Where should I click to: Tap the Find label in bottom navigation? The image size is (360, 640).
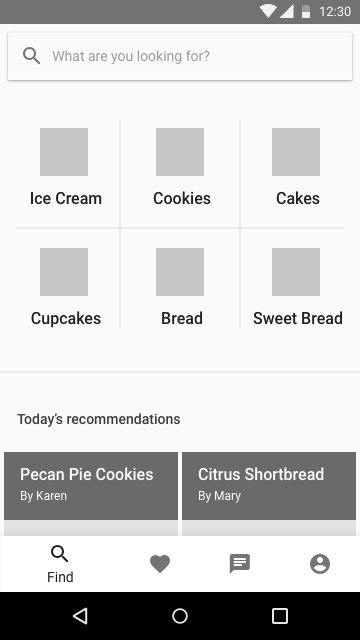pyautogui.click(x=60, y=577)
